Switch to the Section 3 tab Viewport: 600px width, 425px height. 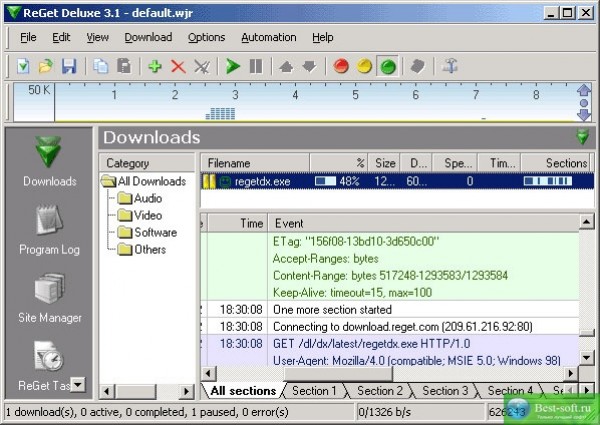(x=445, y=391)
